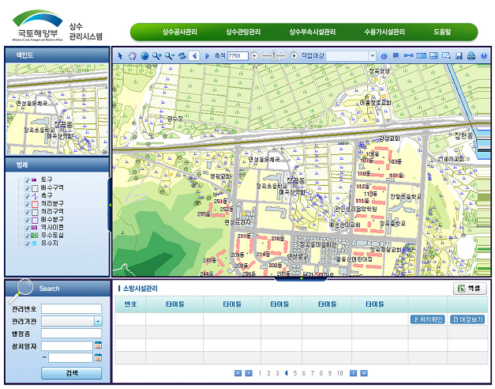This screenshot has height=389, width=495.
Task: Decrease scale with round minus button
Action: coord(254,56)
